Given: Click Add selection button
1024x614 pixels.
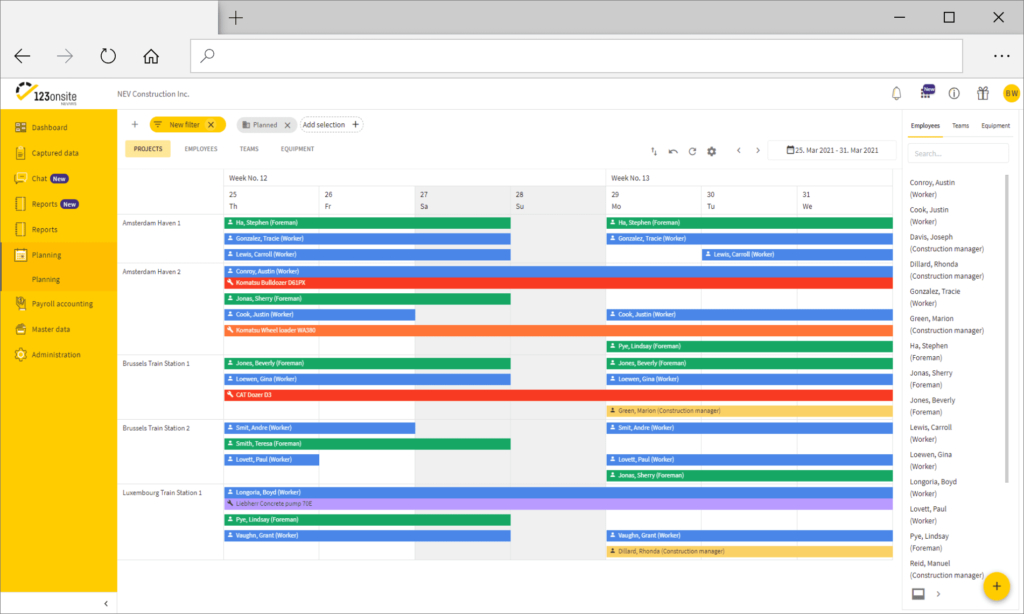Looking at the screenshot, I should (331, 124).
